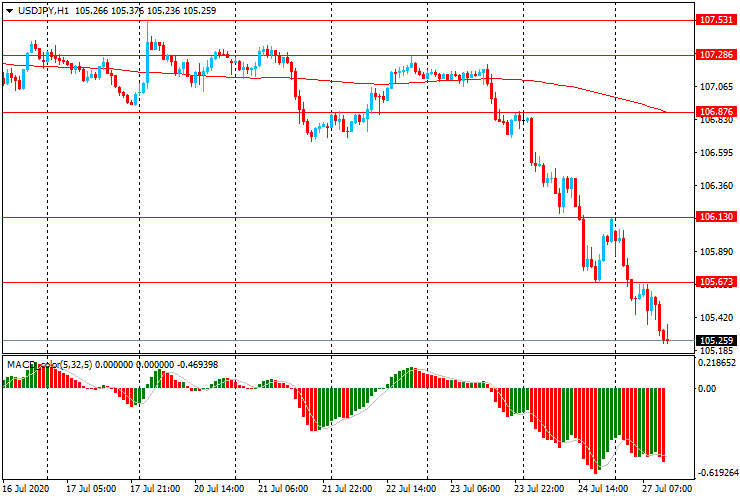
Task: Click the 105.185 price scale value
Action: point(716,350)
